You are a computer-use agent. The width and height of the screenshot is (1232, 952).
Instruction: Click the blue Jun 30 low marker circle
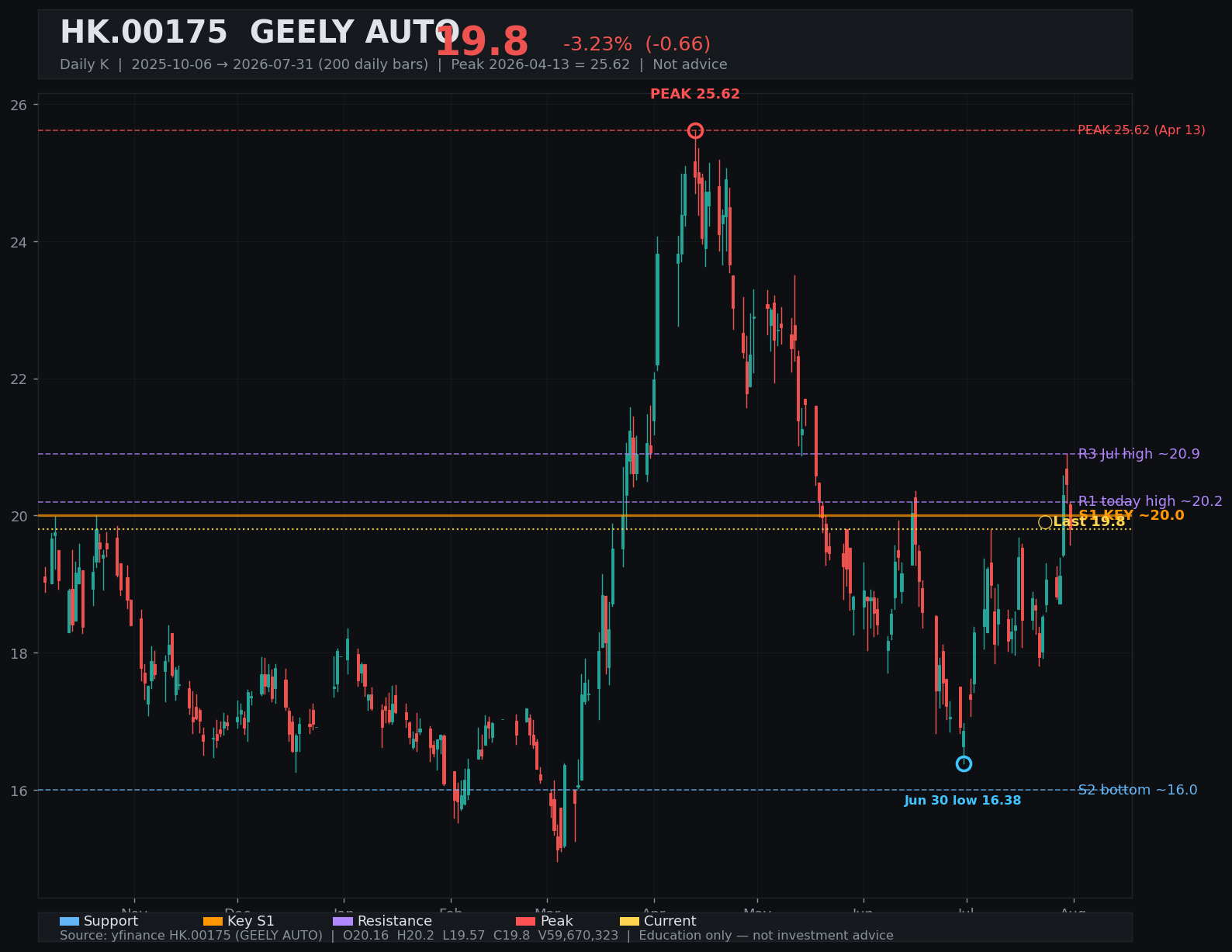(x=964, y=763)
